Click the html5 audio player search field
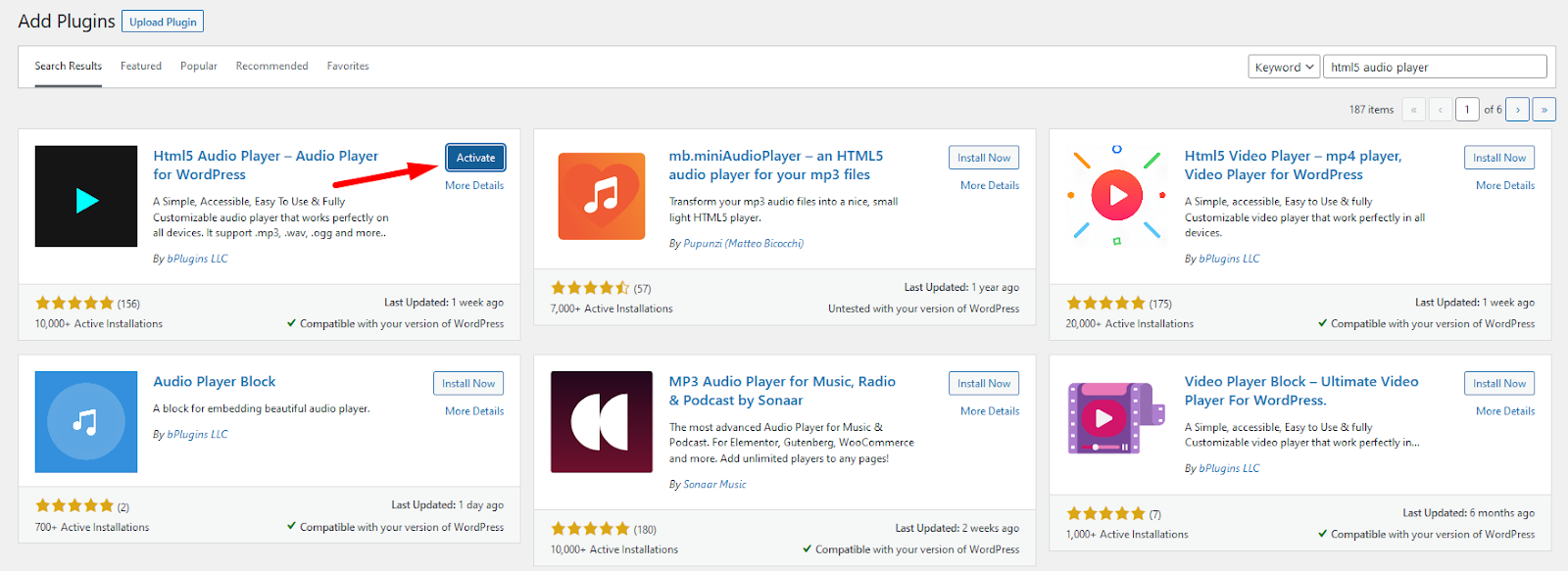The height and width of the screenshot is (571, 1568). tap(1435, 67)
